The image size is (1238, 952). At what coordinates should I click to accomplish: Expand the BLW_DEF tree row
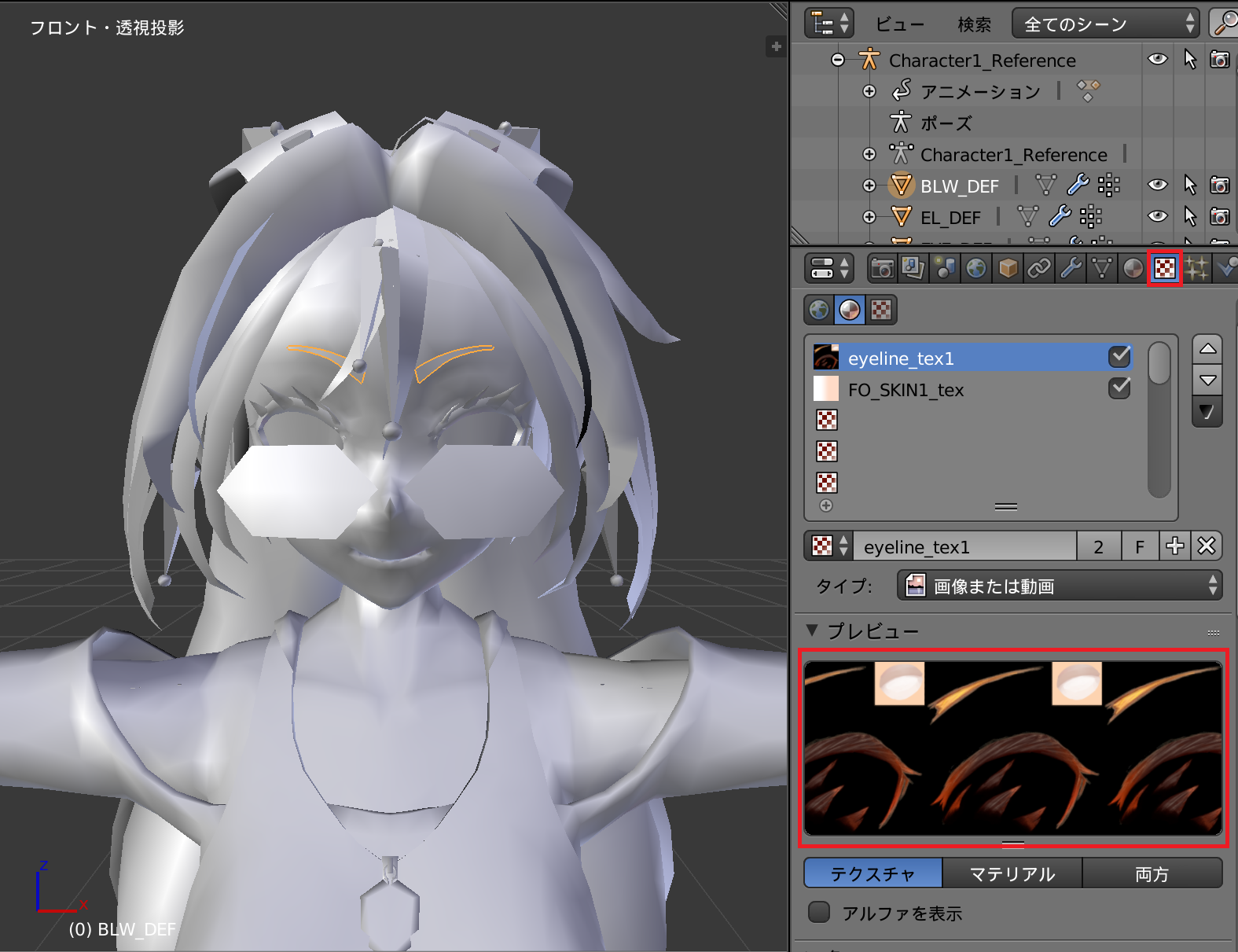[x=869, y=186]
